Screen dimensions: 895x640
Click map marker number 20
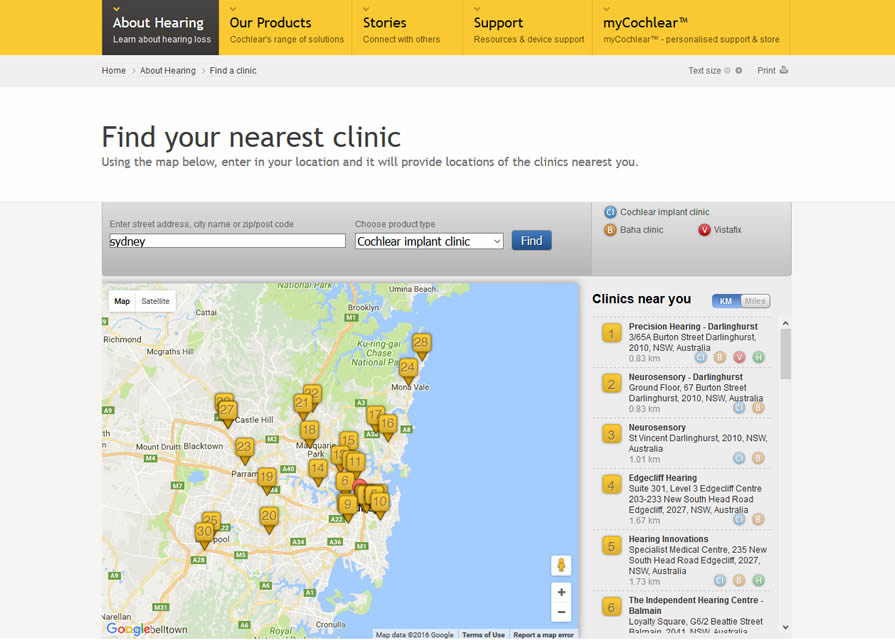(x=269, y=517)
